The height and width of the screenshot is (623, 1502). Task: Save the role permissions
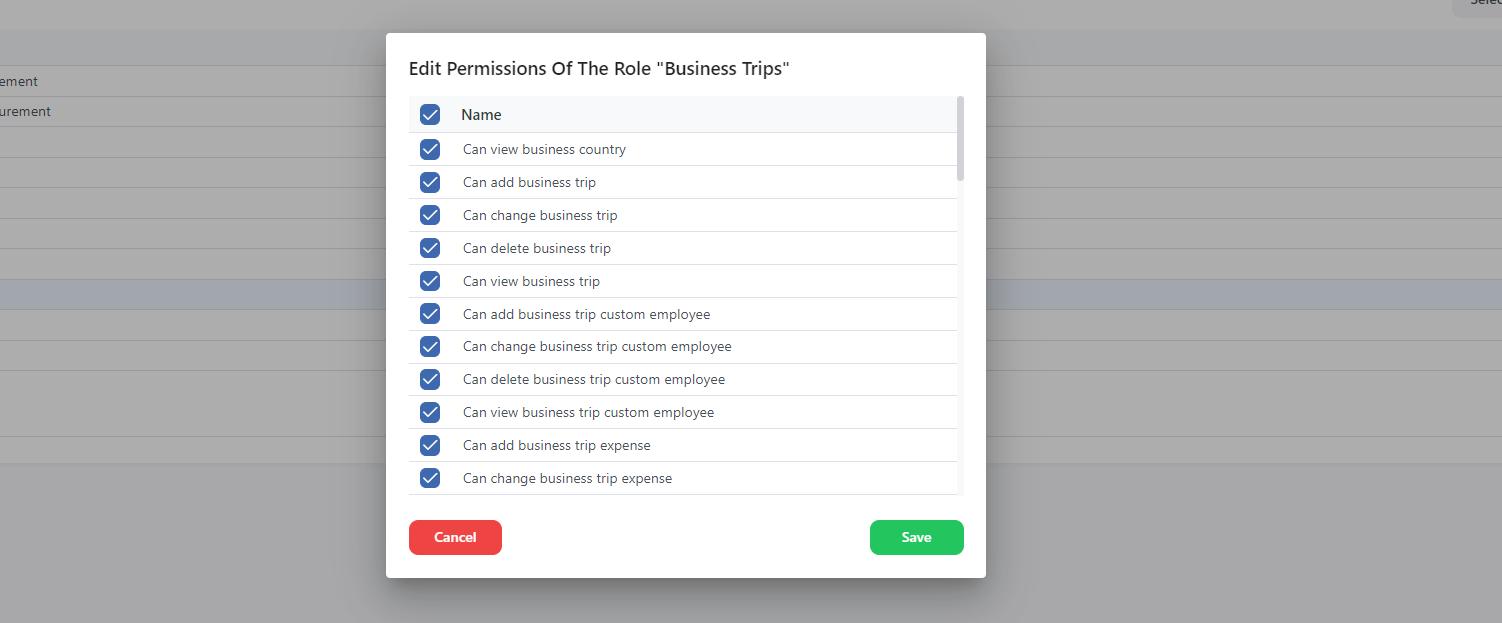(916, 537)
